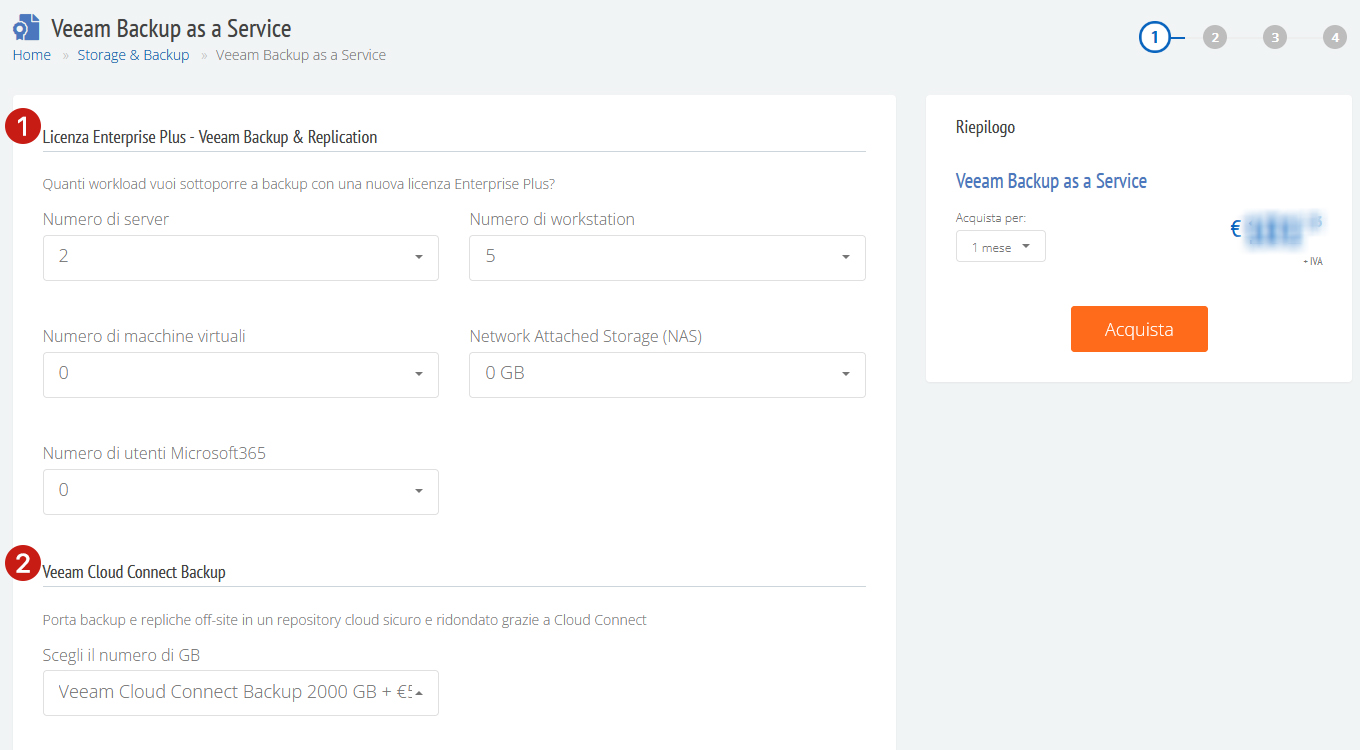Click the Scegli il numero di GB label
The image size is (1360, 750).
[x=121, y=655]
